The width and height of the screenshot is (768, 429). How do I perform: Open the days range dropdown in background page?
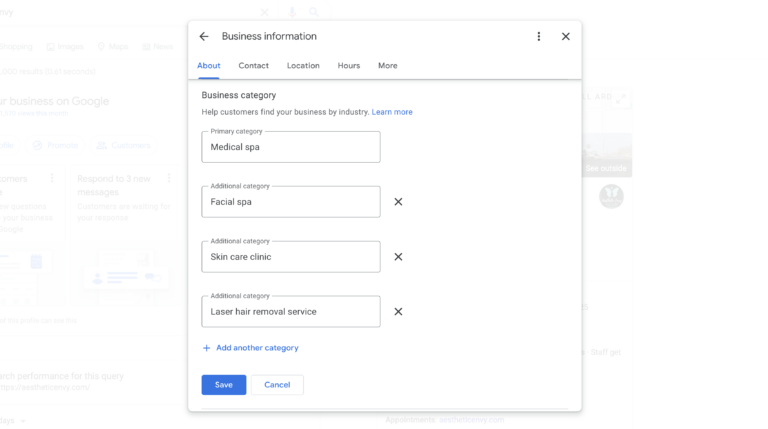pyautogui.click(x=13, y=421)
